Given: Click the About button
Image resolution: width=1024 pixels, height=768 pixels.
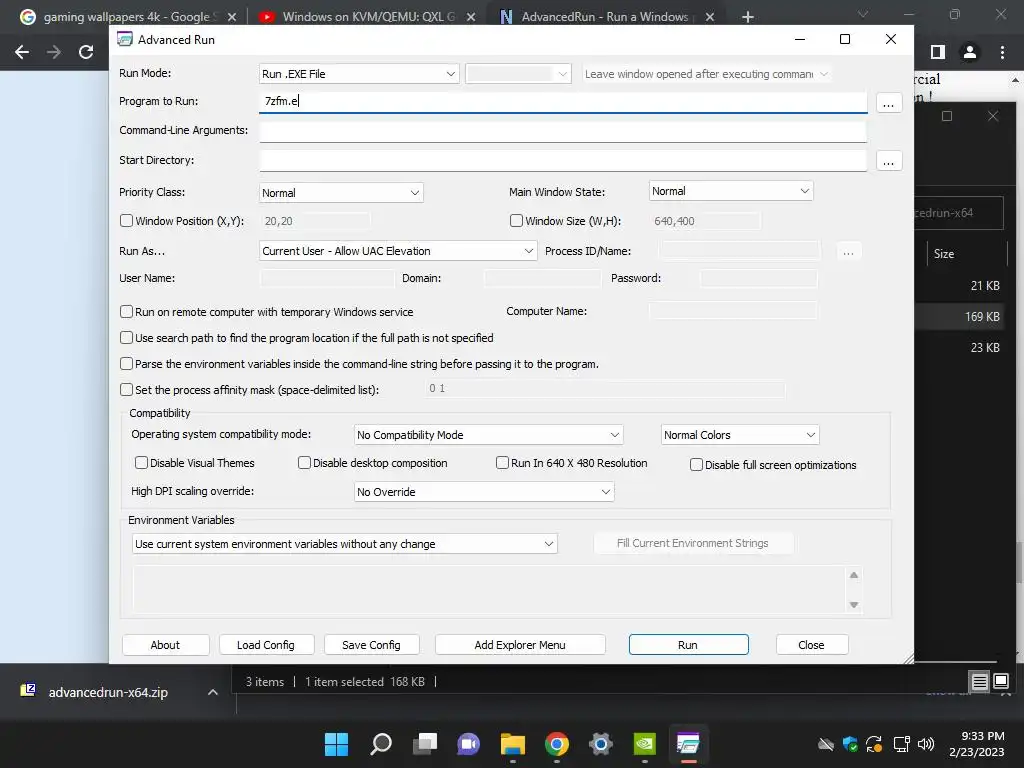Looking at the screenshot, I should pyautogui.click(x=166, y=645).
